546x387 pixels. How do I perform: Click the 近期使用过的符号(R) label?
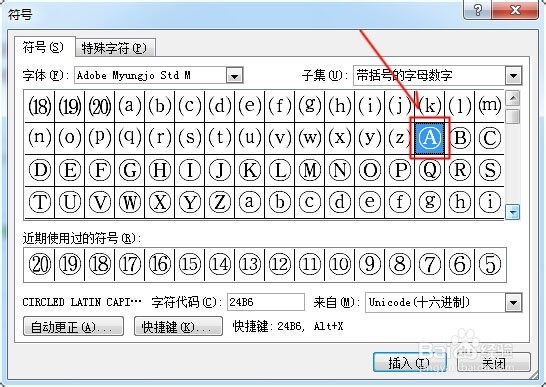(x=82, y=238)
